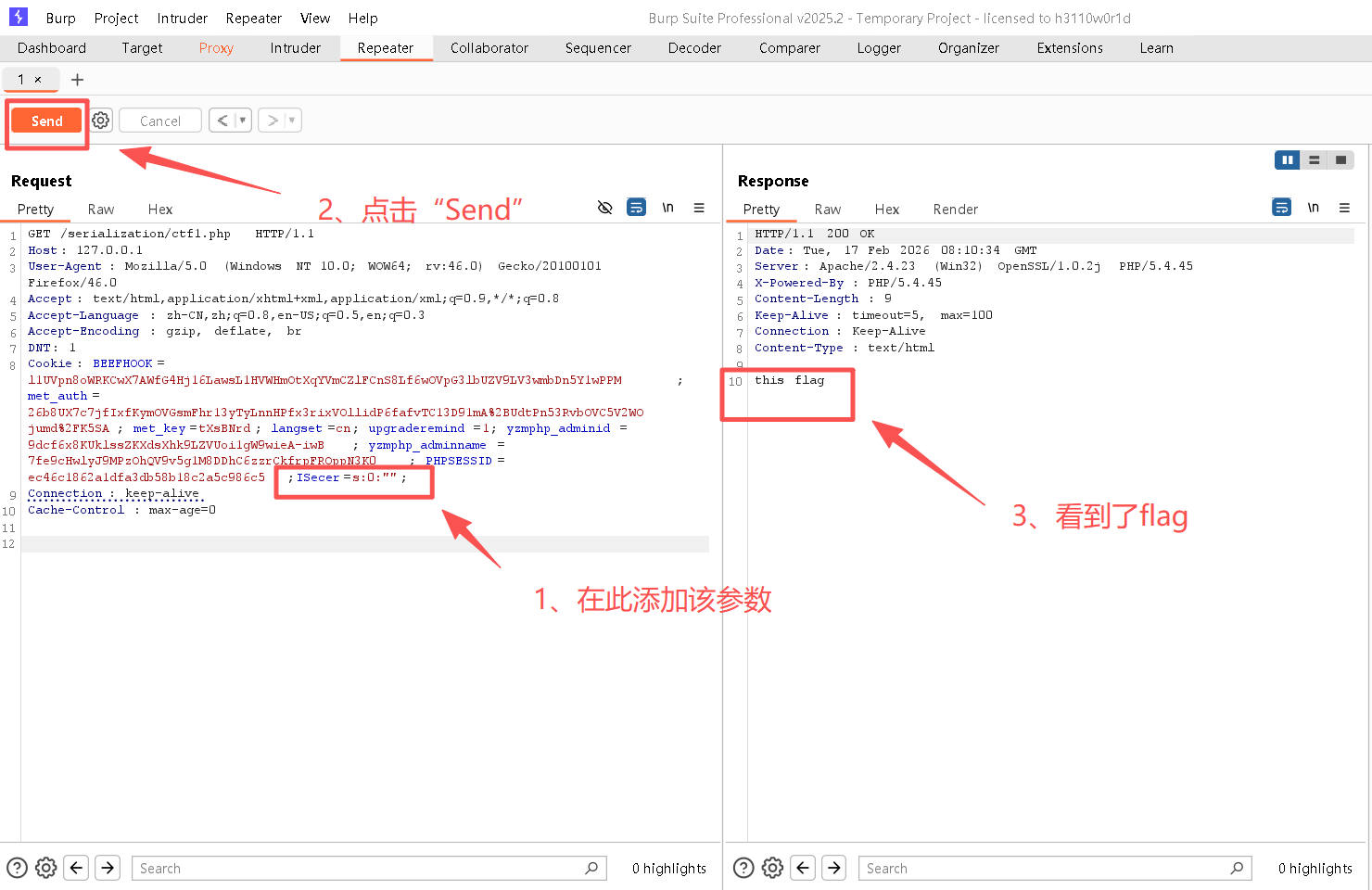Send the request

click(47, 121)
